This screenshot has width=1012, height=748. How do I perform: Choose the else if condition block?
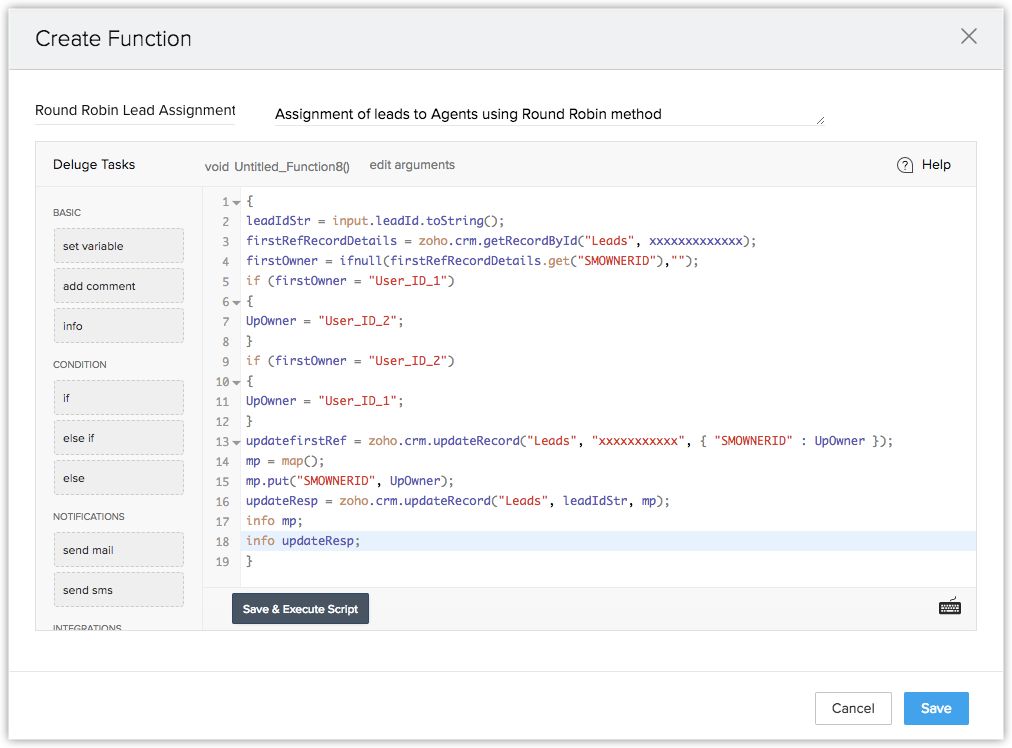tap(118, 438)
